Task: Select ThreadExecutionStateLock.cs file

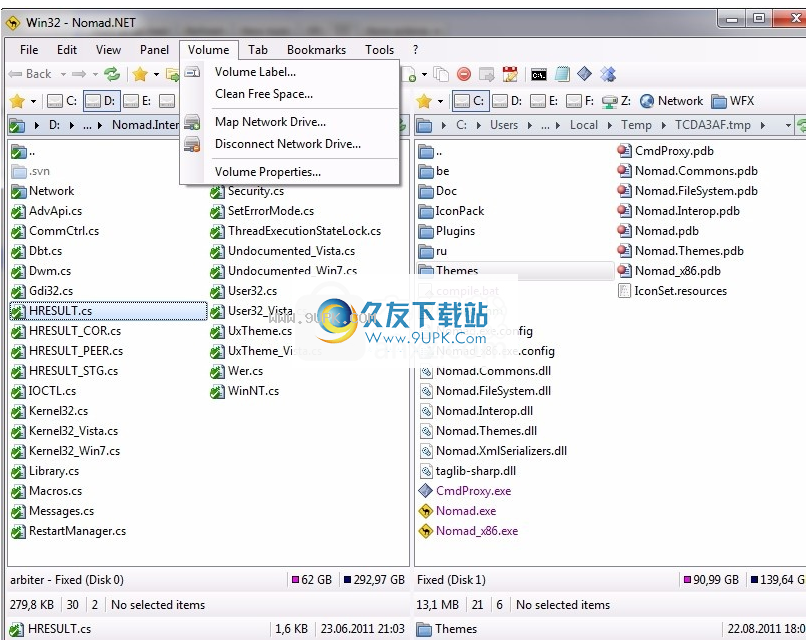Action: [x=296, y=231]
